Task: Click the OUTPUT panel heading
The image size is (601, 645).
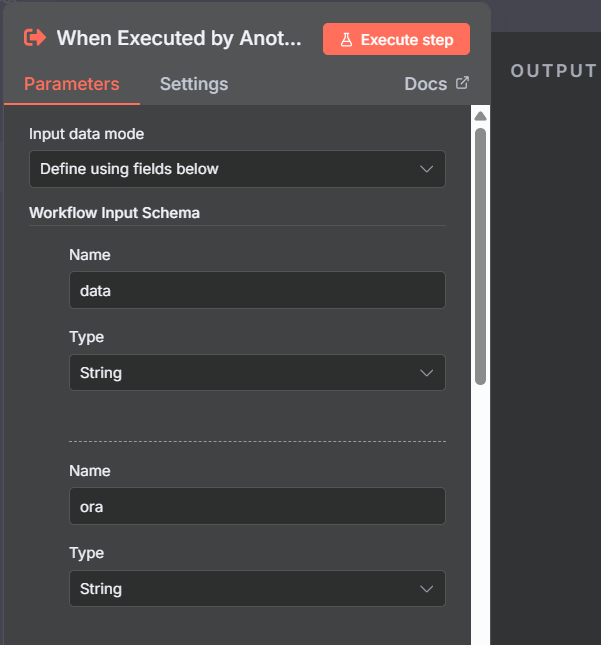Action: pos(553,71)
